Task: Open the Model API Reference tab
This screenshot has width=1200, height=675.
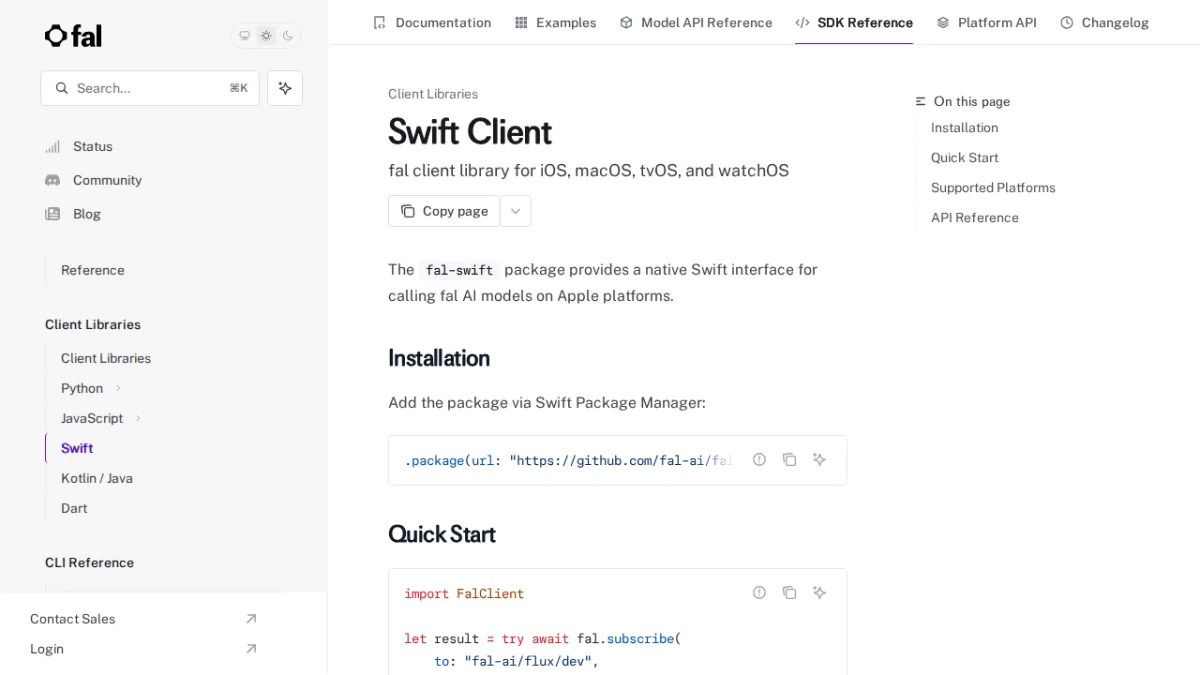Action: pos(696,22)
